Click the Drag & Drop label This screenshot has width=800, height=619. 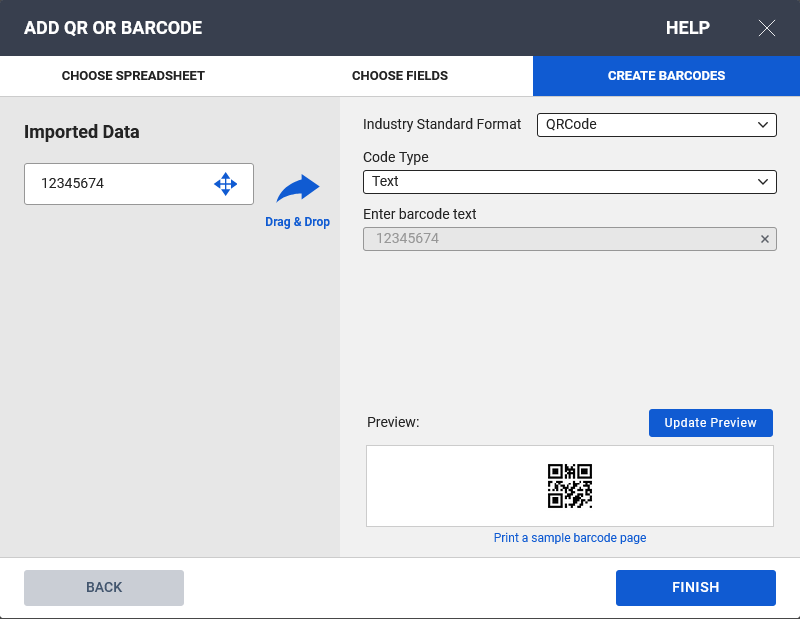[297, 222]
